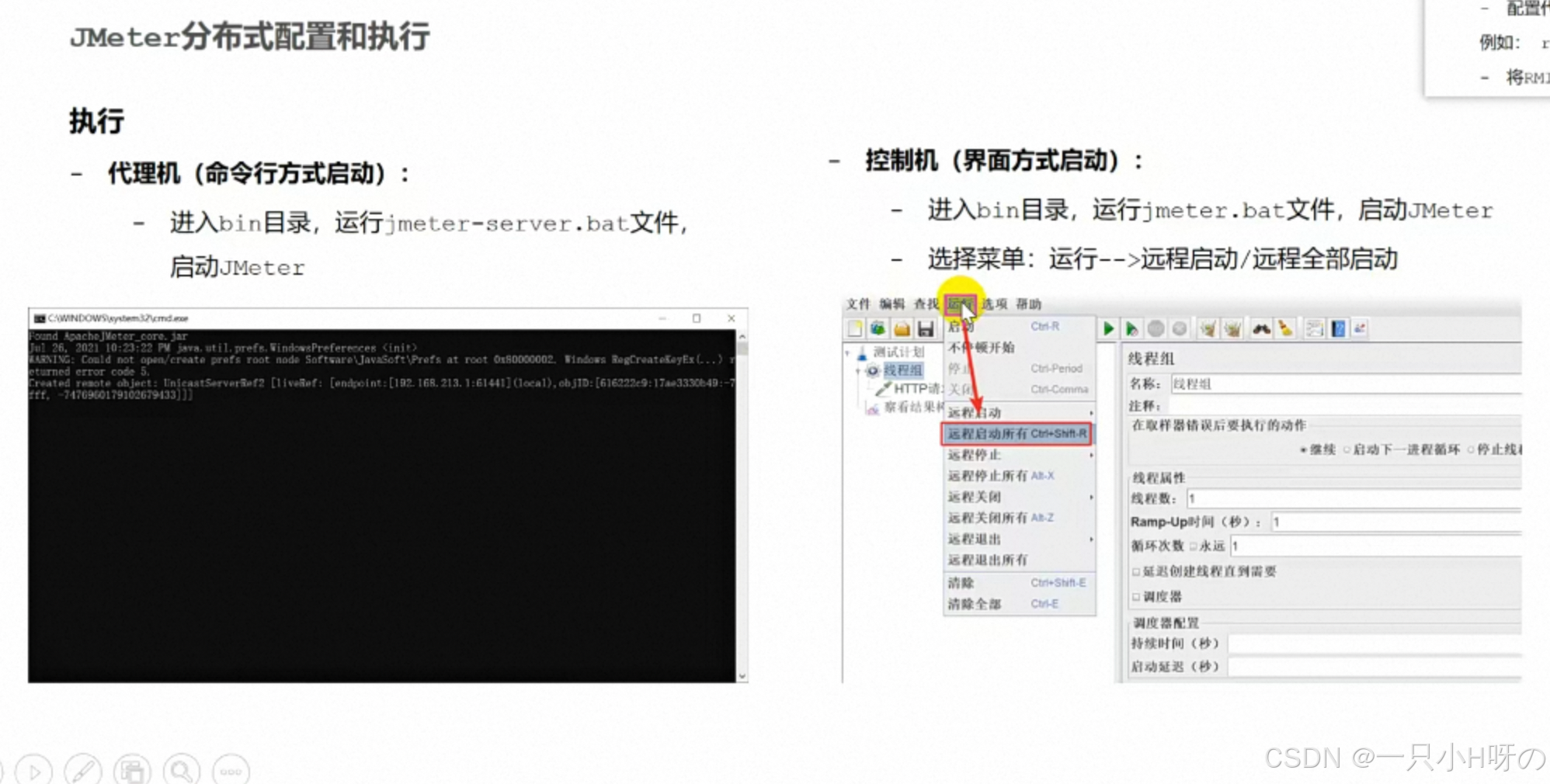Open the 帮助 menu

pyautogui.click(x=1029, y=304)
